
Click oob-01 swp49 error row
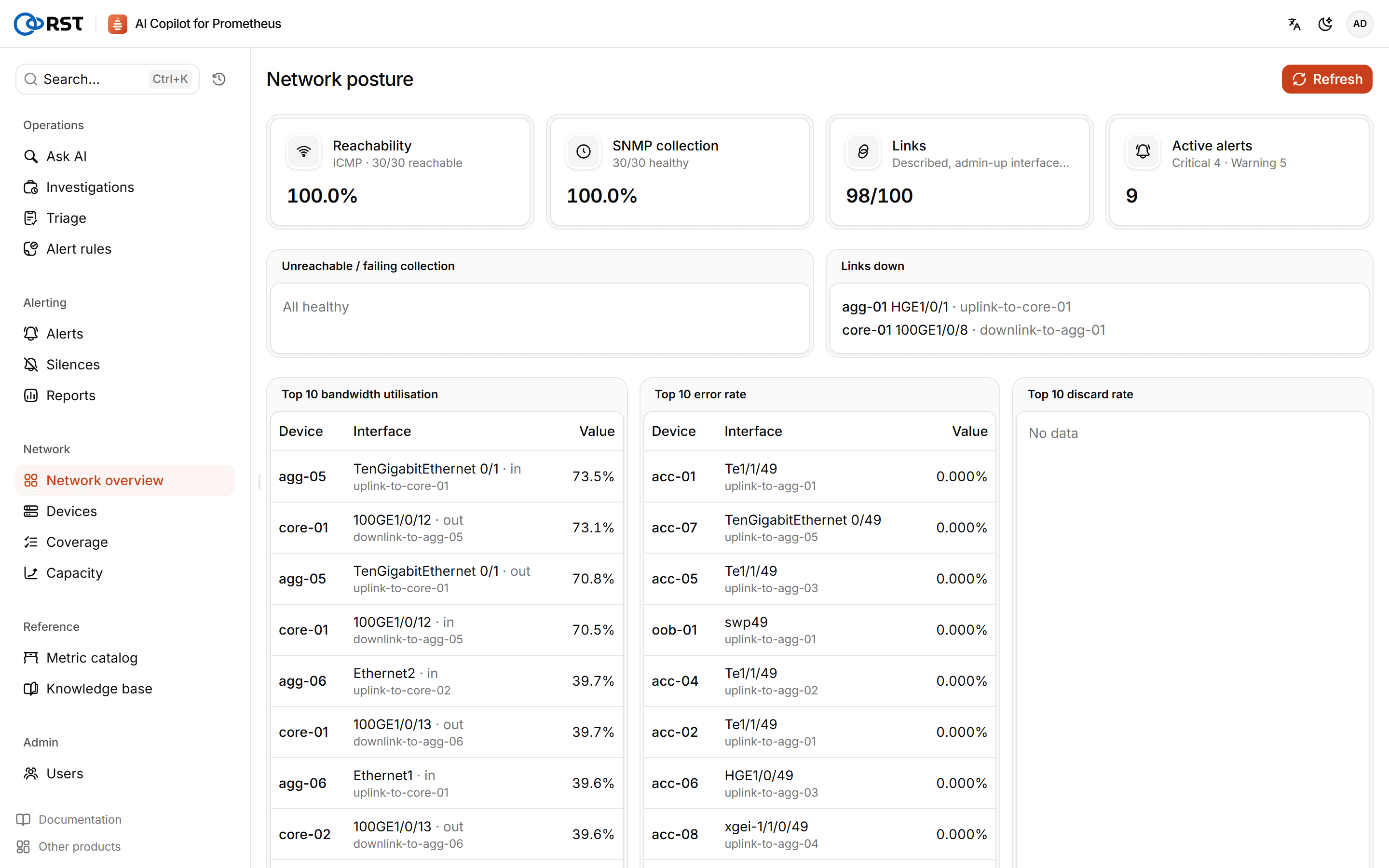click(x=819, y=630)
